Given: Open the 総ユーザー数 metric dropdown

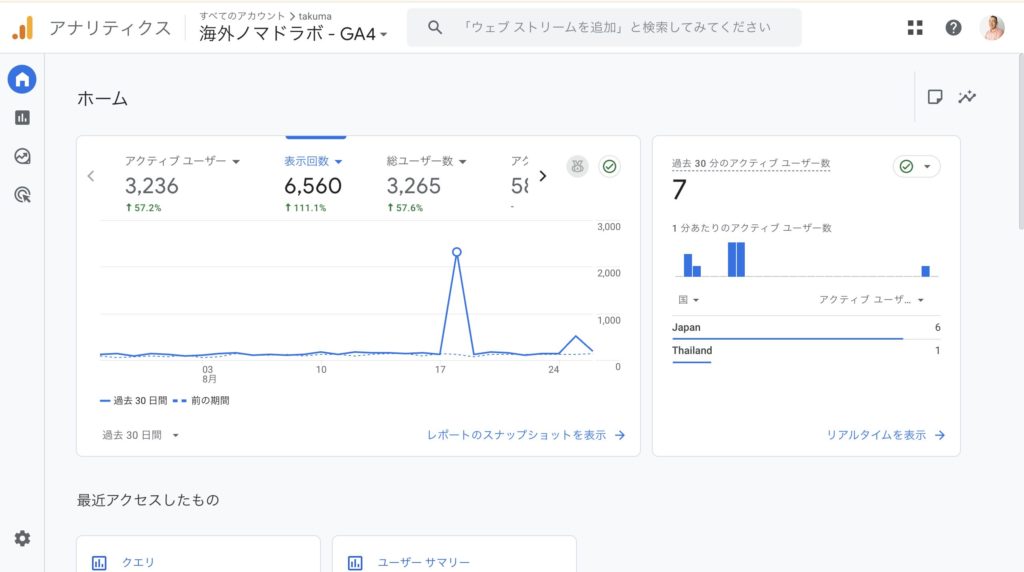Looking at the screenshot, I should click(426, 161).
